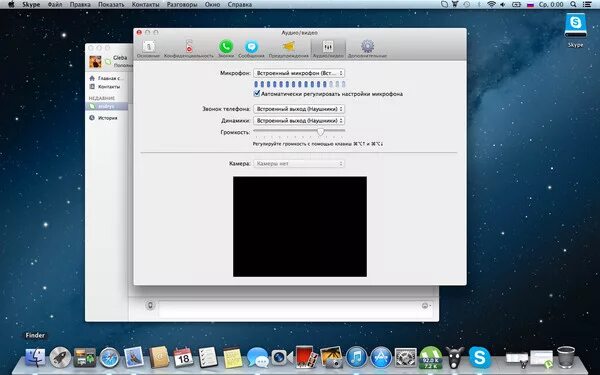The width and height of the screenshot is (600, 375).
Task: Open the Звонок телефона output dropdown
Action: [x=299, y=109]
